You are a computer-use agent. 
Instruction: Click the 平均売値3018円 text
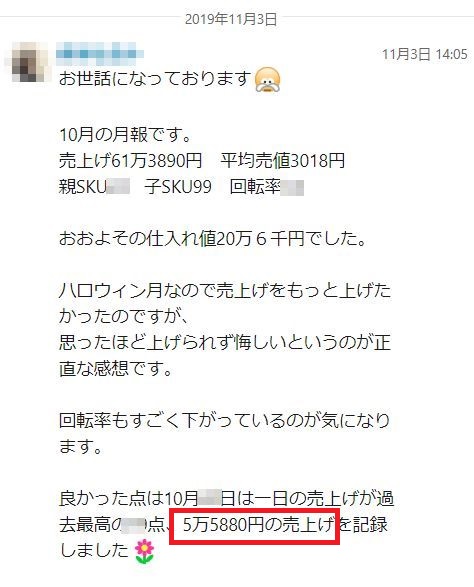(282, 161)
